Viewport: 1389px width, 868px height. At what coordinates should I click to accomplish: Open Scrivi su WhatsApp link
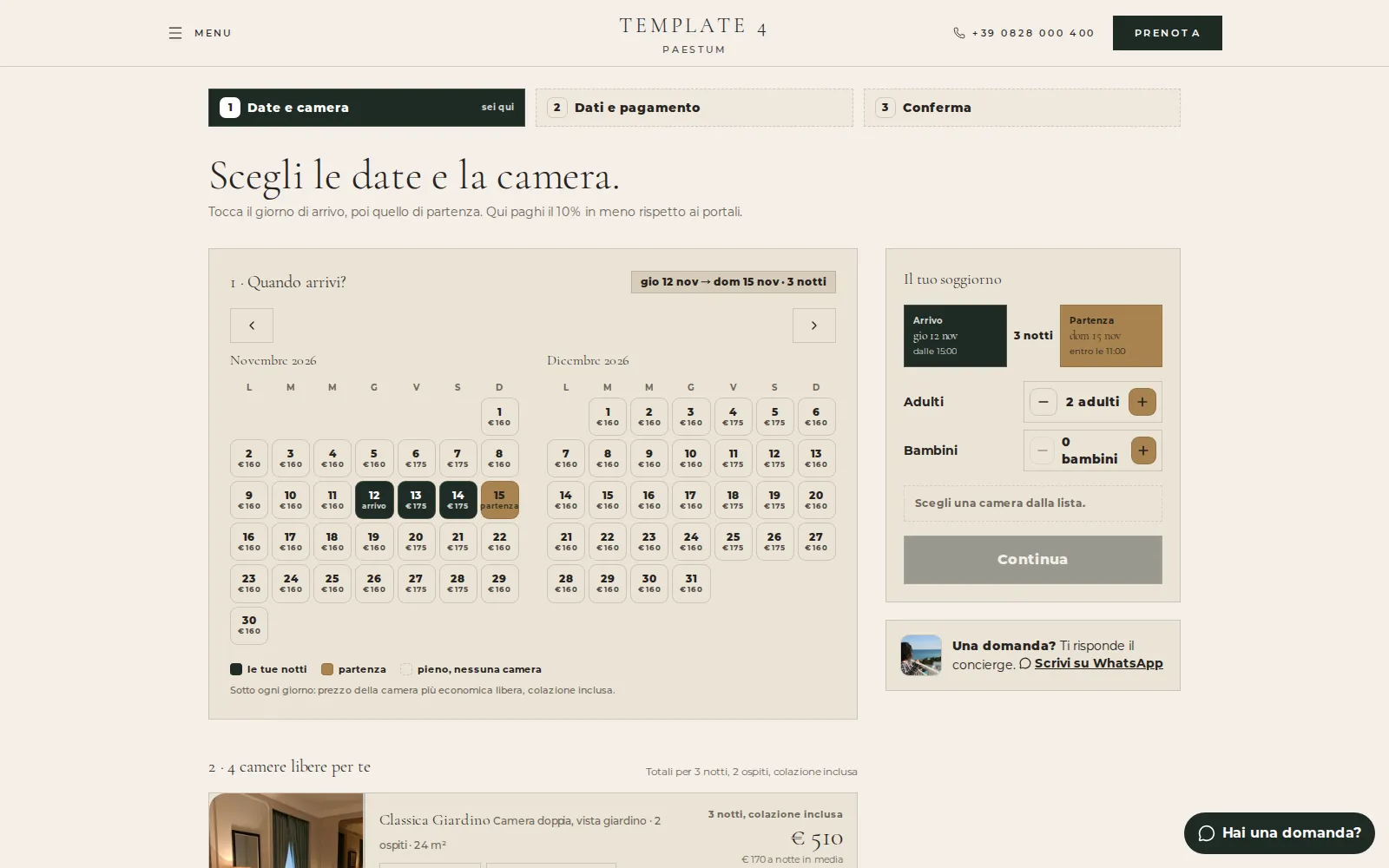[x=1098, y=663]
